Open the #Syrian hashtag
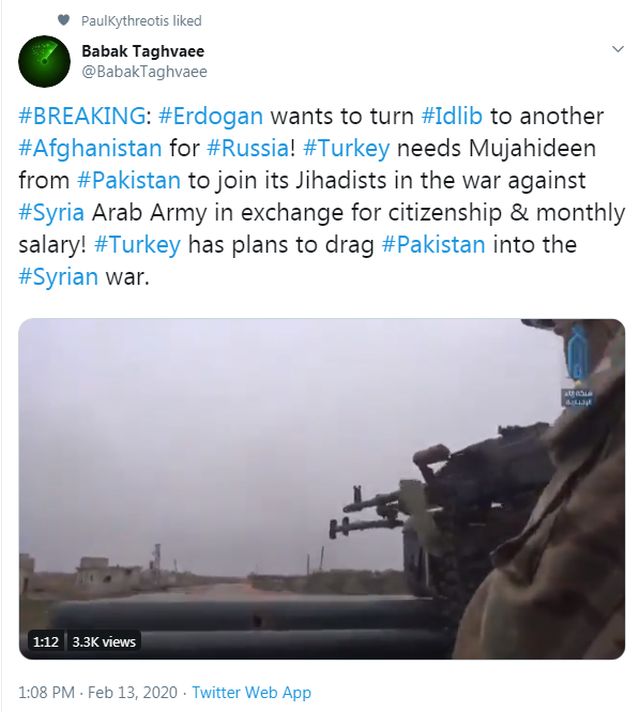The height and width of the screenshot is (712, 640). pos(58,277)
